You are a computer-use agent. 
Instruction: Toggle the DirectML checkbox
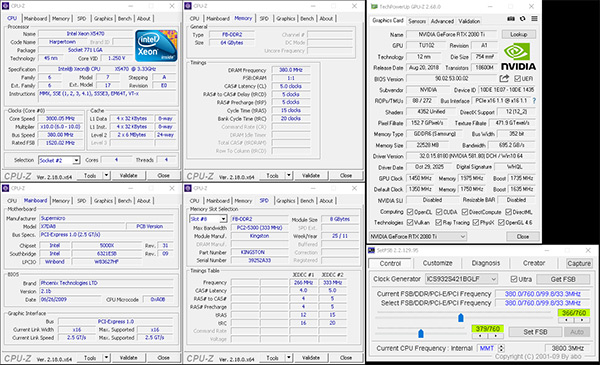click(x=509, y=212)
